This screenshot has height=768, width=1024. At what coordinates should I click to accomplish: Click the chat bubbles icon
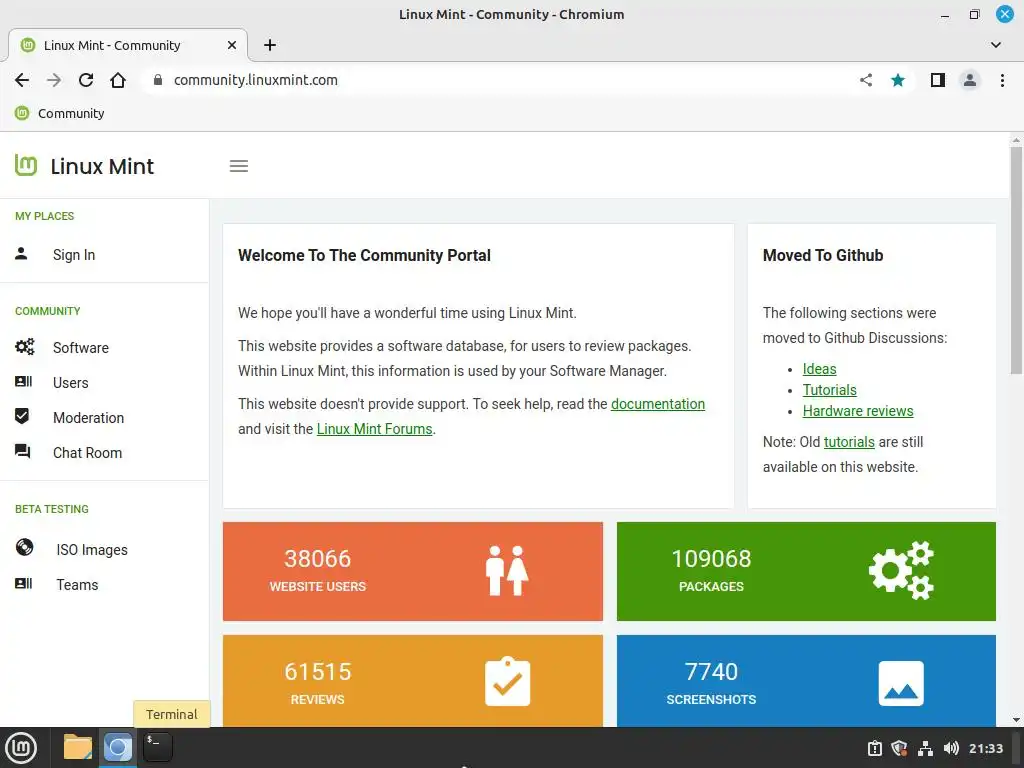[23, 451]
